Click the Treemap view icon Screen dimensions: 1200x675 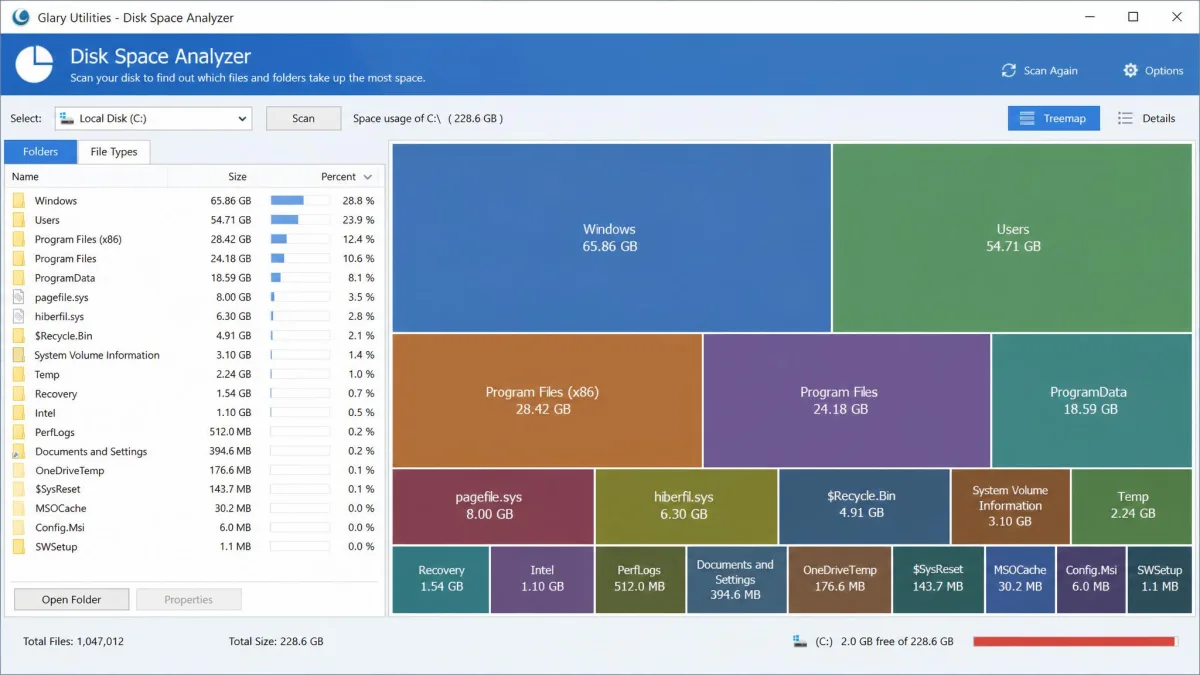(1027, 118)
